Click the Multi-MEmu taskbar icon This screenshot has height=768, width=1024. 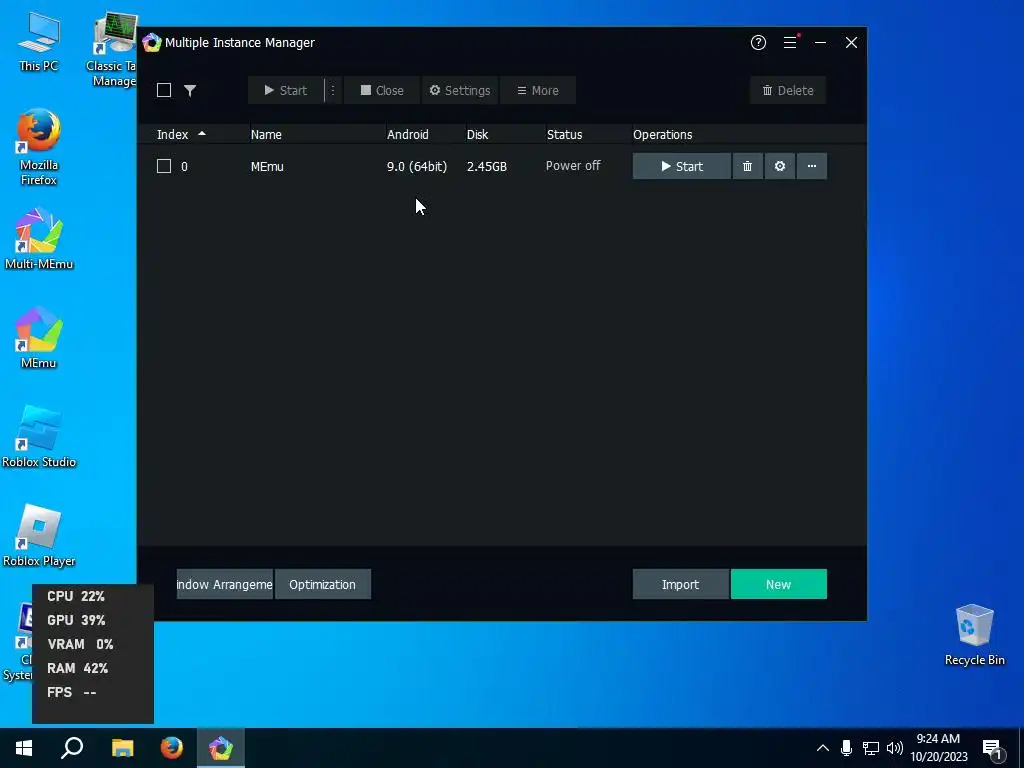click(x=221, y=748)
